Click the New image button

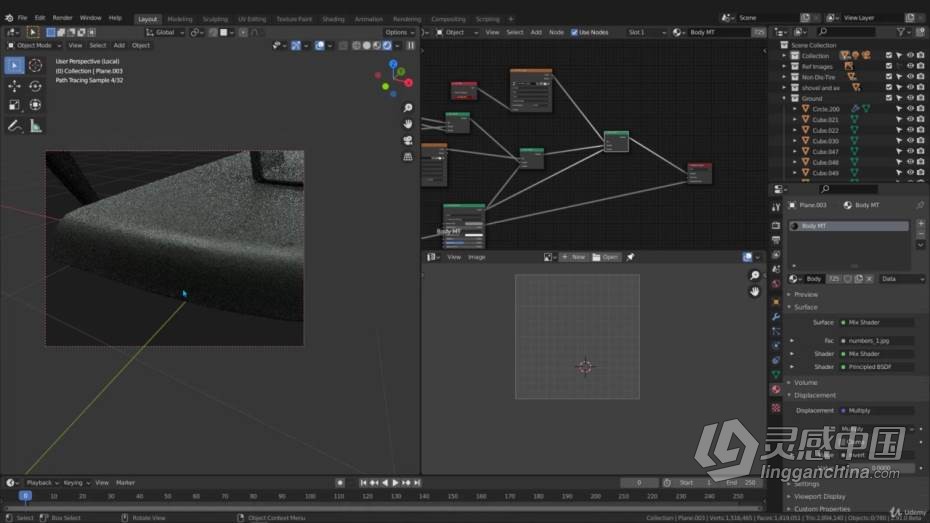tap(574, 257)
